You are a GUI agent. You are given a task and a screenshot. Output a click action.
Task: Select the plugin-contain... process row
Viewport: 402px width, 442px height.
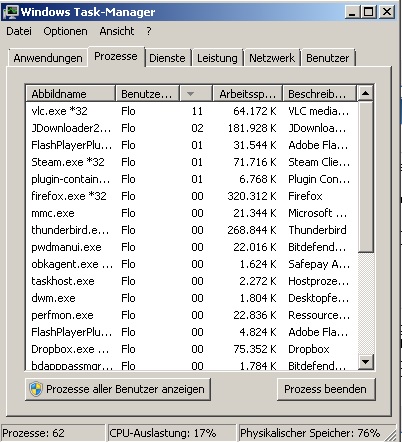(x=191, y=179)
